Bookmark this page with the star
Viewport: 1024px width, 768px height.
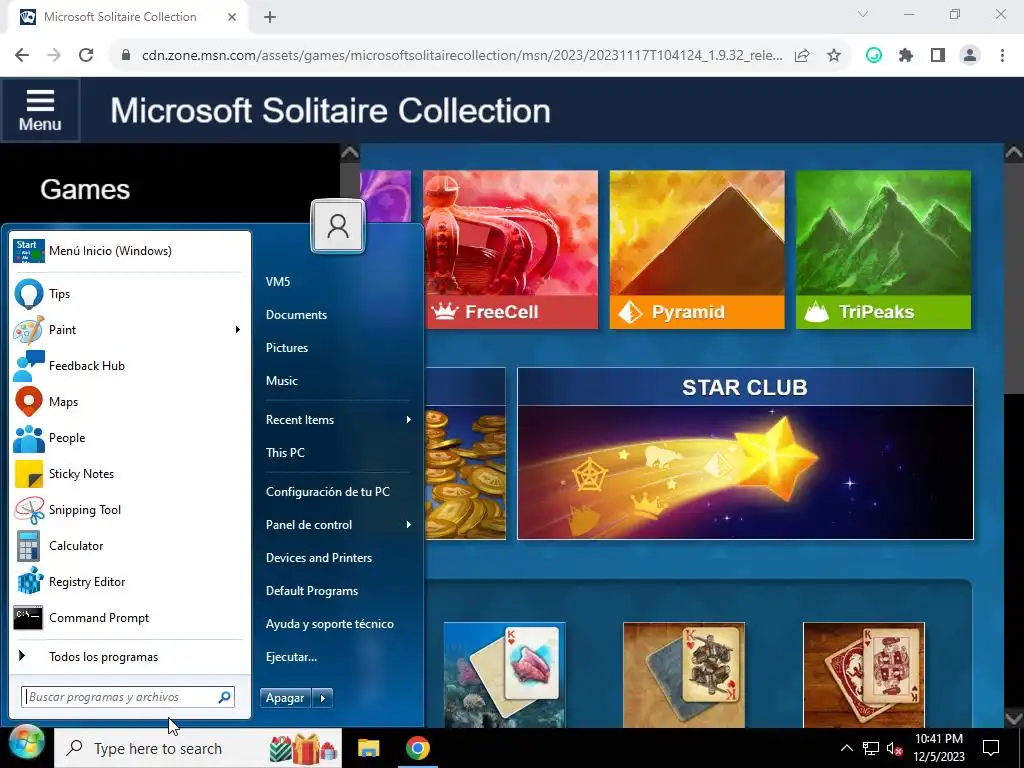click(x=834, y=55)
